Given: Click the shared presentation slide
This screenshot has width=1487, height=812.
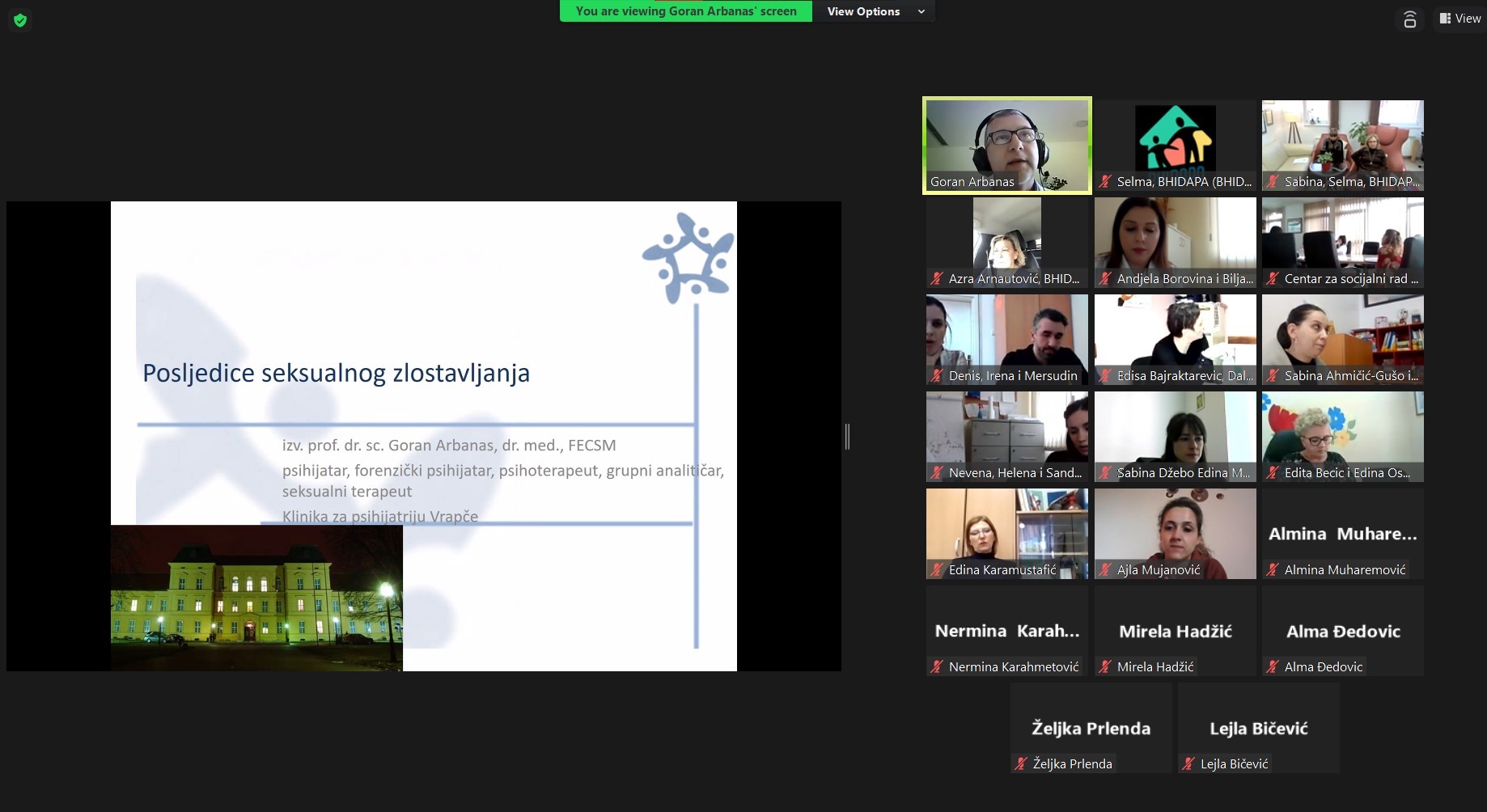Looking at the screenshot, I should [423, 436].
